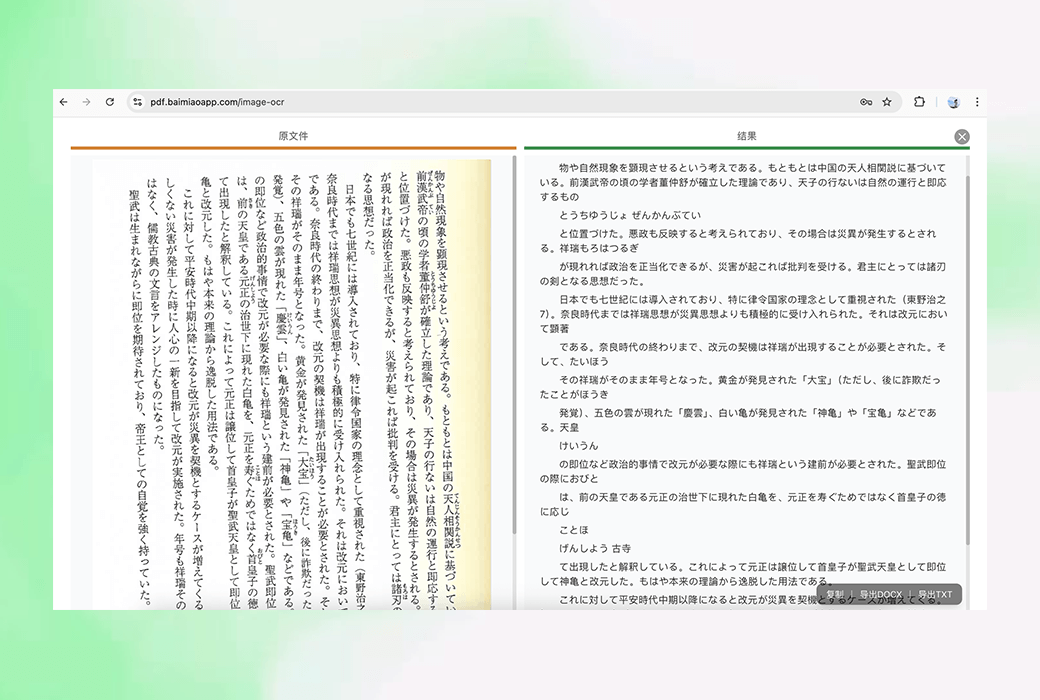The width and height of the screenshot is (1040, 700).
Task: Click the result line 'とうちゆうじょ ぜんかんぶてい'
Action: (x=630, y=215)
